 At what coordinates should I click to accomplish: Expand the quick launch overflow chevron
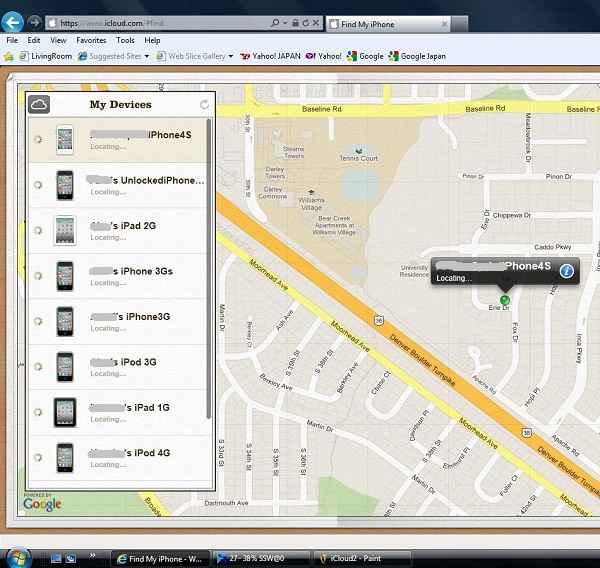point(92,556)
